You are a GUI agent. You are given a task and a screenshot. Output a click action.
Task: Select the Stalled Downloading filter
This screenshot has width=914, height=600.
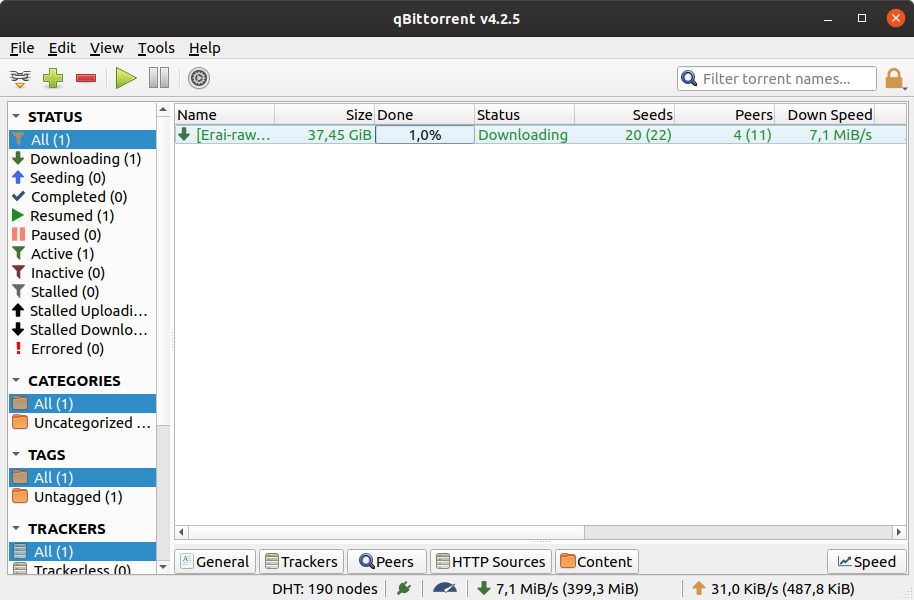(83, 329)
